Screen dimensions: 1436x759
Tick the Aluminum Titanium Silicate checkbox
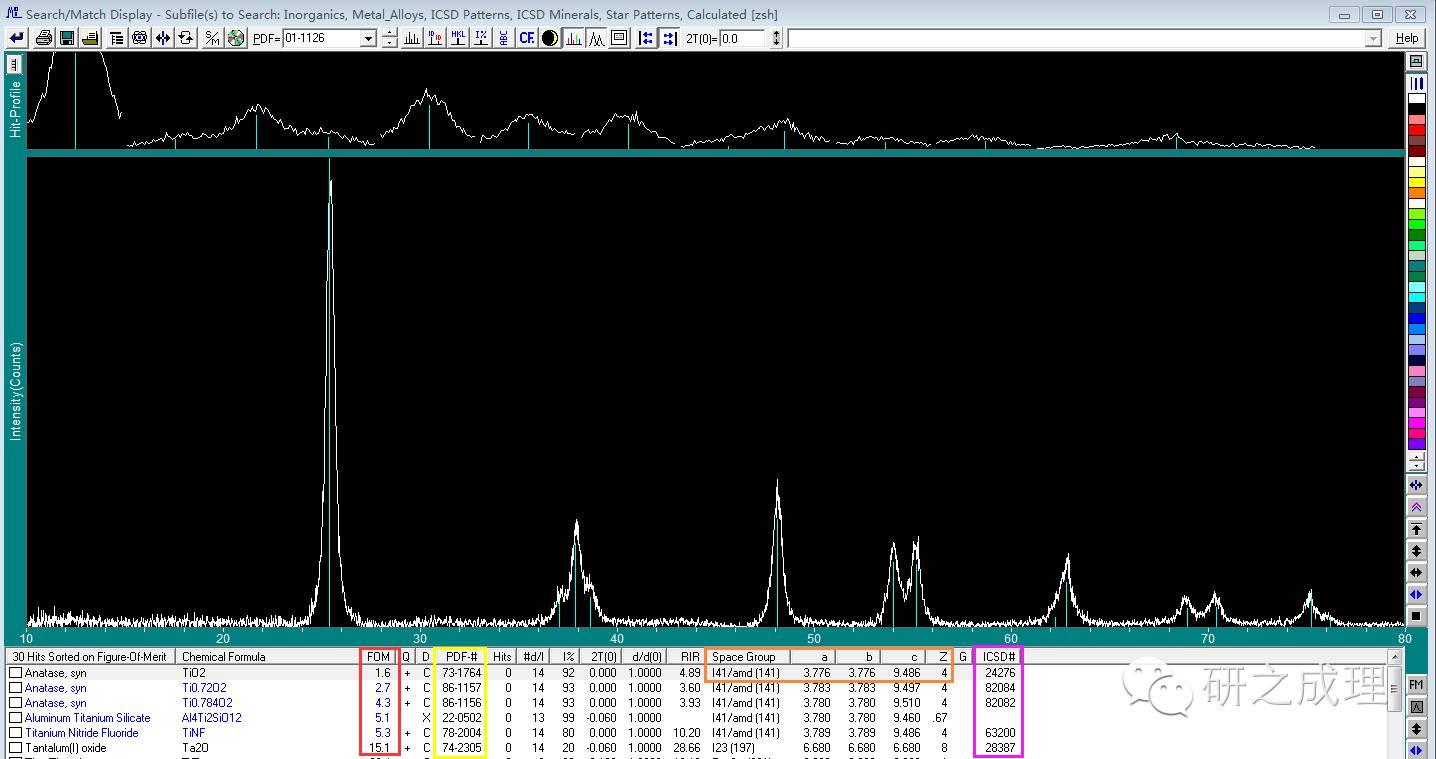tap(15, 718)
